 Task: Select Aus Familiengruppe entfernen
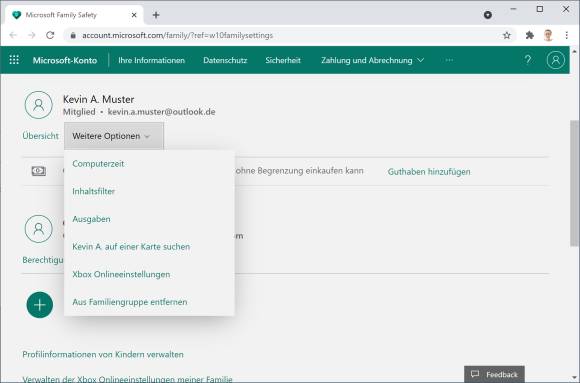[130, 302]
